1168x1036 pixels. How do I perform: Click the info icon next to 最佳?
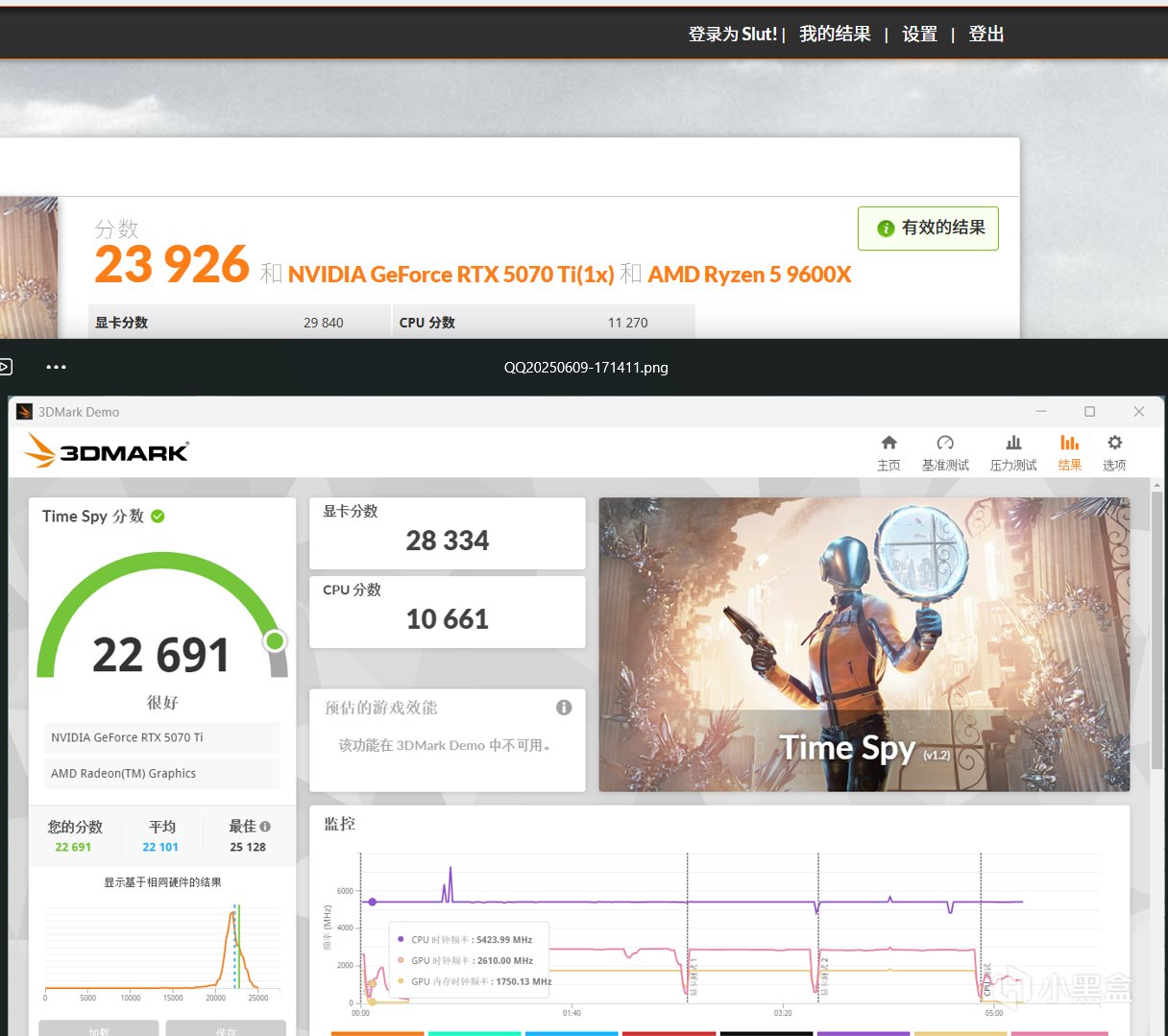[x=265, y=827]
